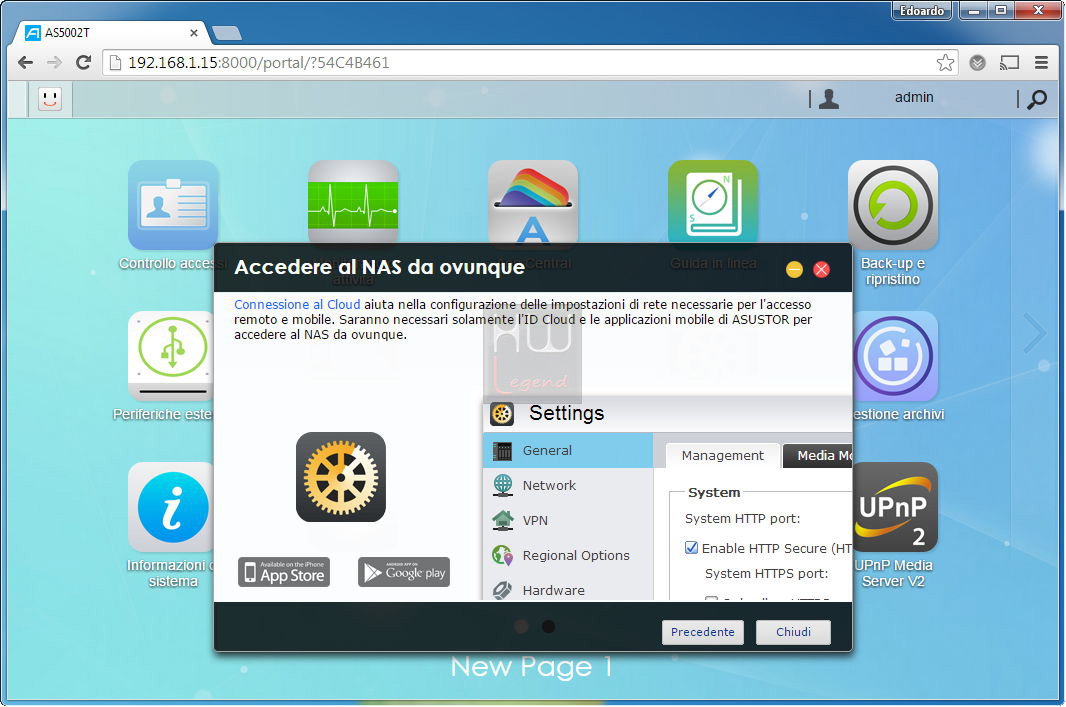The width and height of the screenshot is (1066, 707).
Task: Open the Controllo accessi desktop app
Action: (x=173, y=205)
